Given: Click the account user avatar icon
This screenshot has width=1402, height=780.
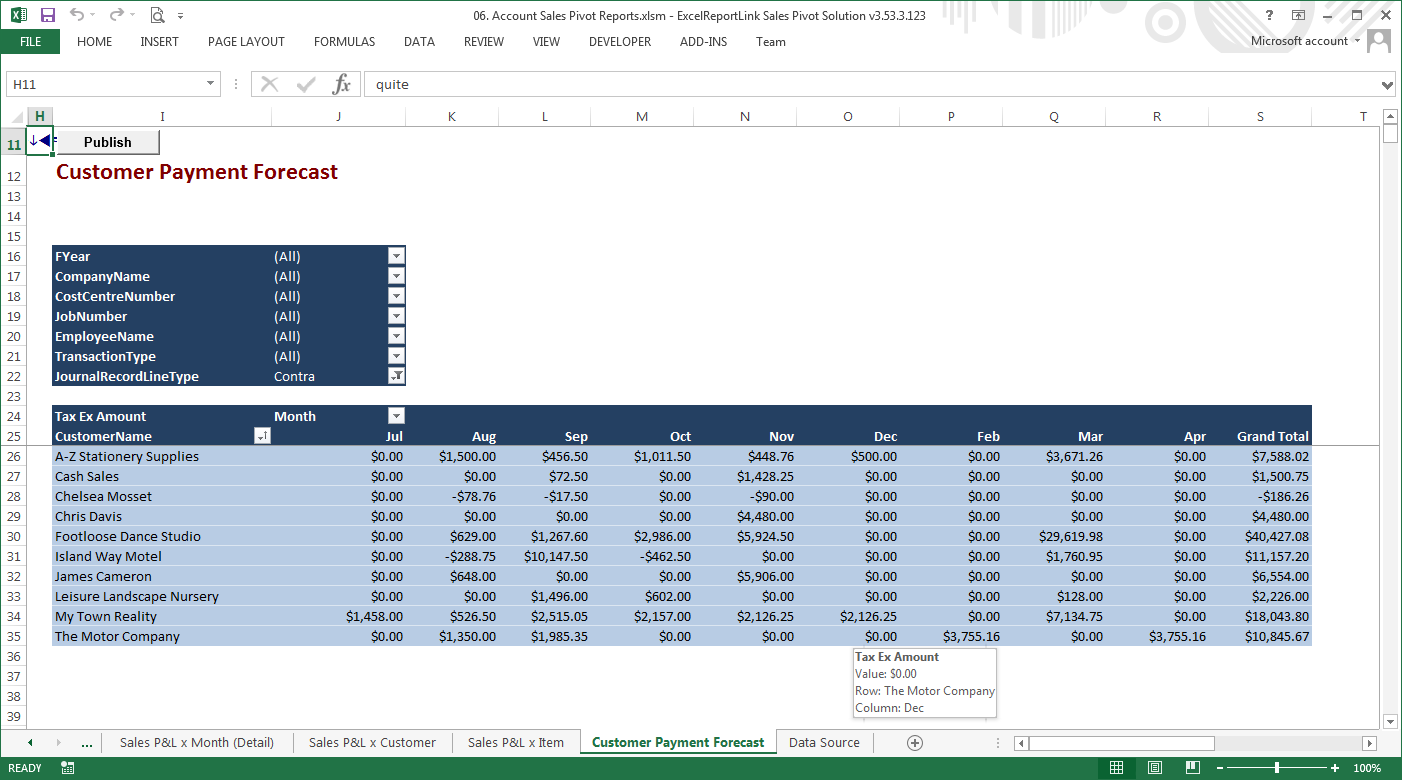Looking at the screenshot, I should point(1380,41).
